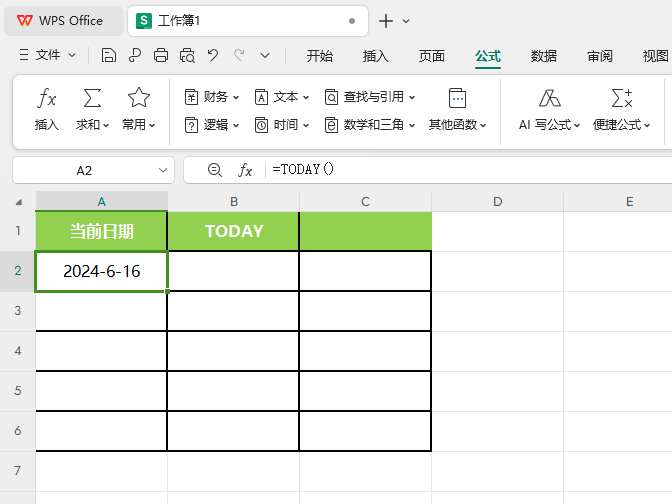Open the print preview icon
Viewport: 672px width, 504px height.
coord(187,56)
